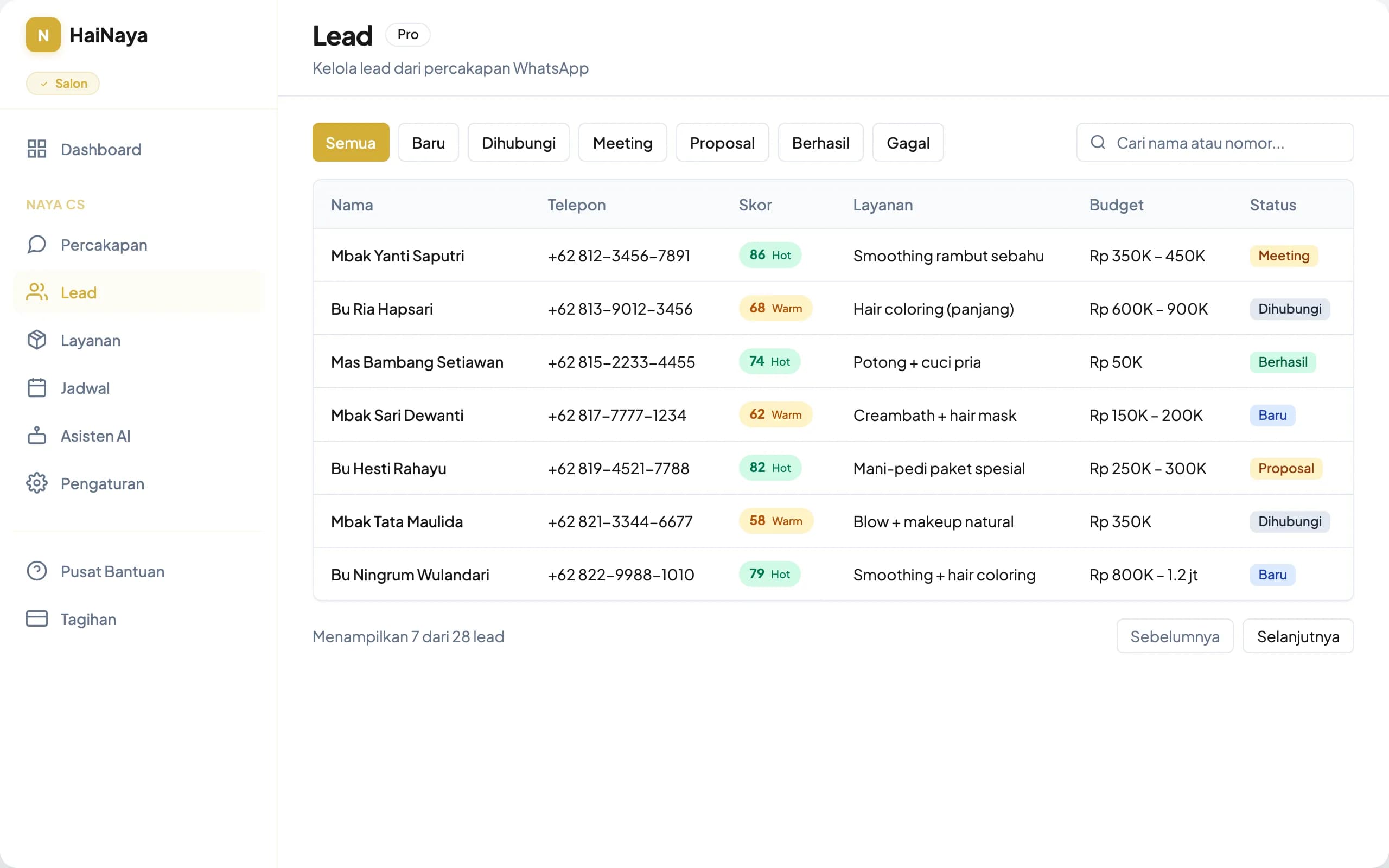
Task: Go to Sebelumnya page
Action: (x=1174, y=636)
